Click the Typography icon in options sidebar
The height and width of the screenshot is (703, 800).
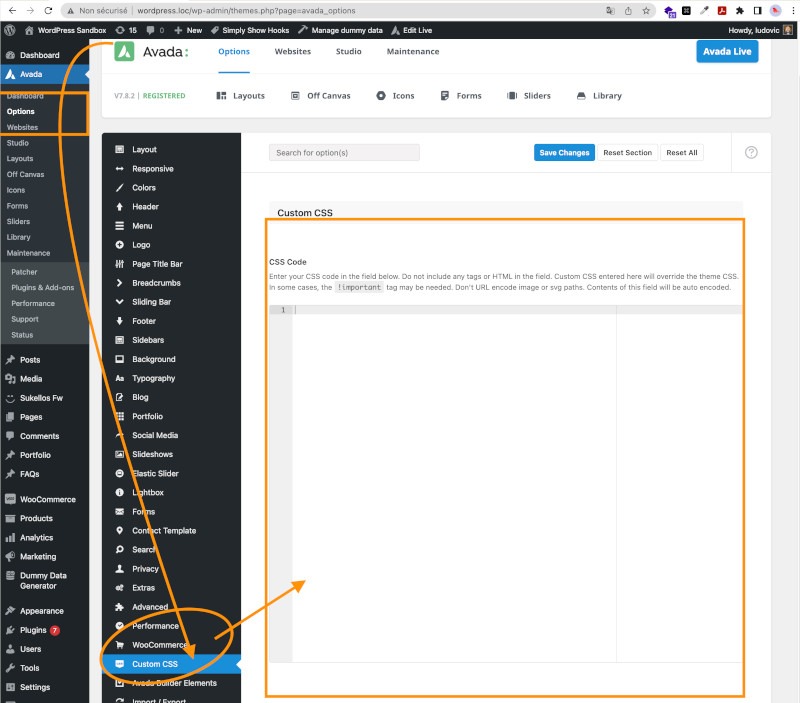point(120,379)
